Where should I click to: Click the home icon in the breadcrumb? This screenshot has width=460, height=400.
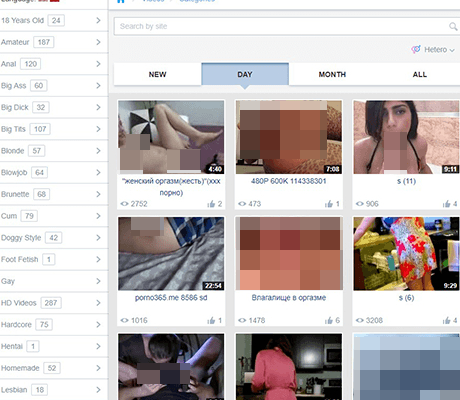[x=121, y=1]
